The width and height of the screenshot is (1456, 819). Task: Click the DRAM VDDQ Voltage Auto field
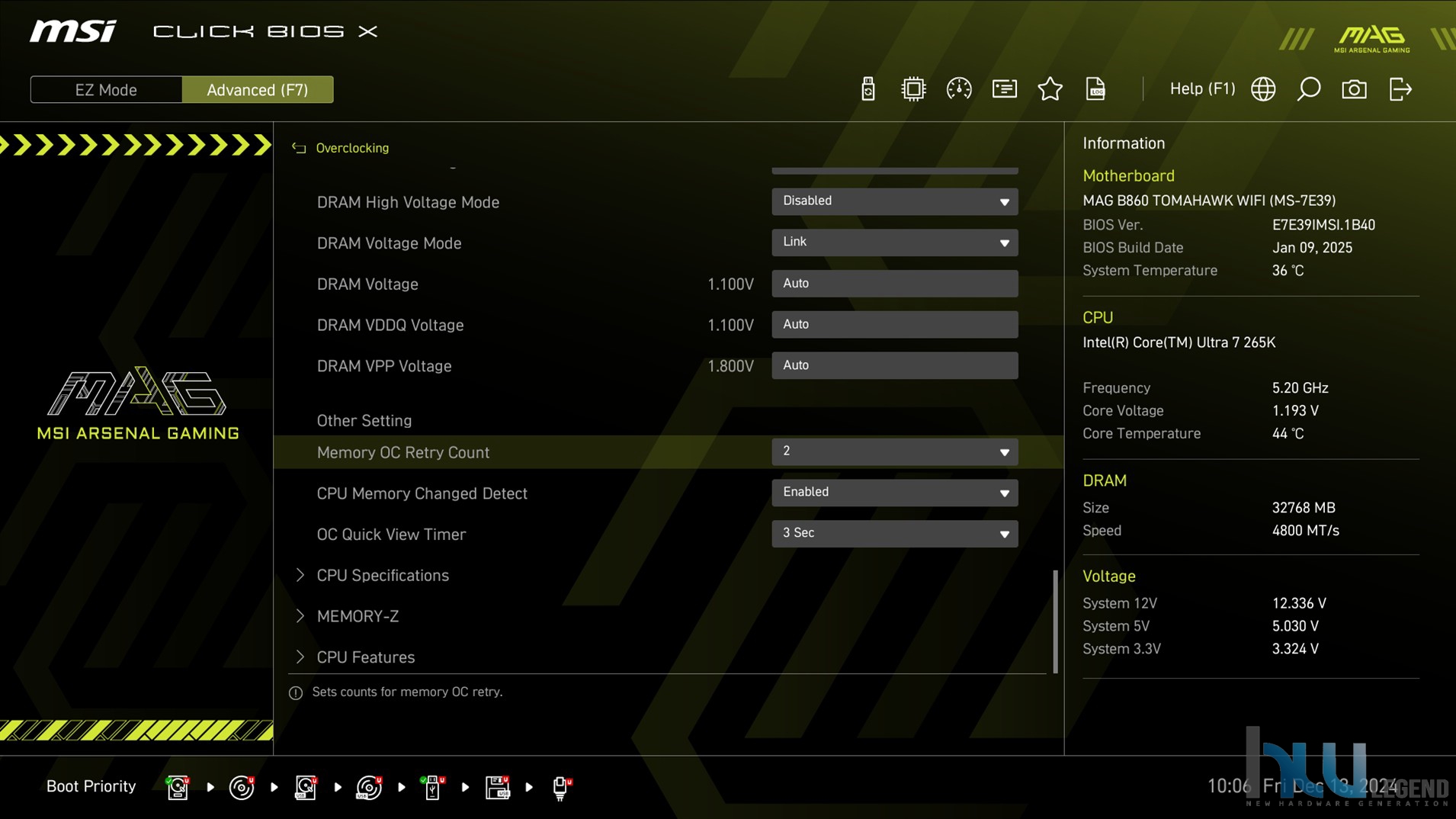click(x=894, y=325)
